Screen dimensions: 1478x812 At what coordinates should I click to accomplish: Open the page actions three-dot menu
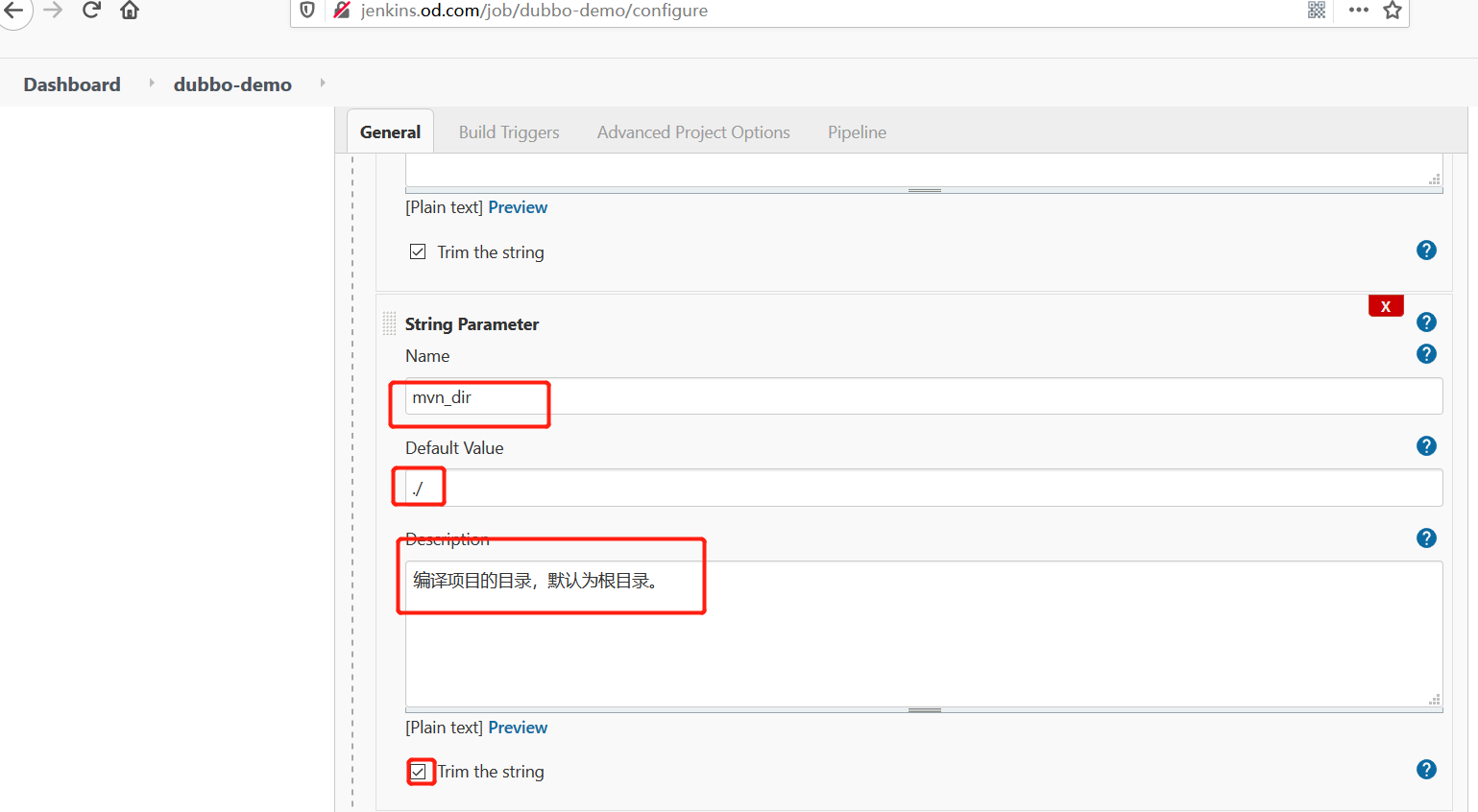click(x=1358, y=11)
